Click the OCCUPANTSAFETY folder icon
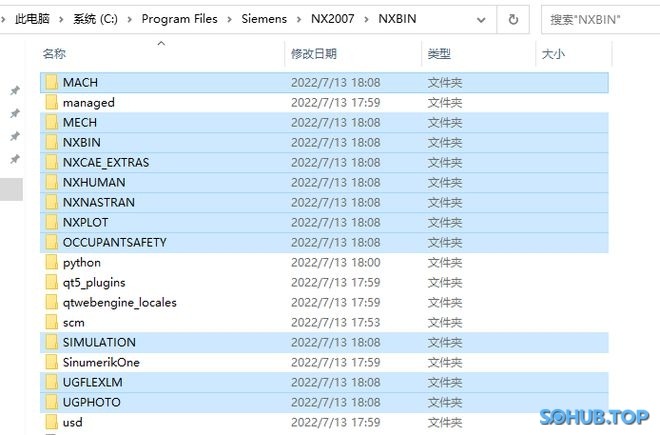The image size is (660, 435). 51,243
